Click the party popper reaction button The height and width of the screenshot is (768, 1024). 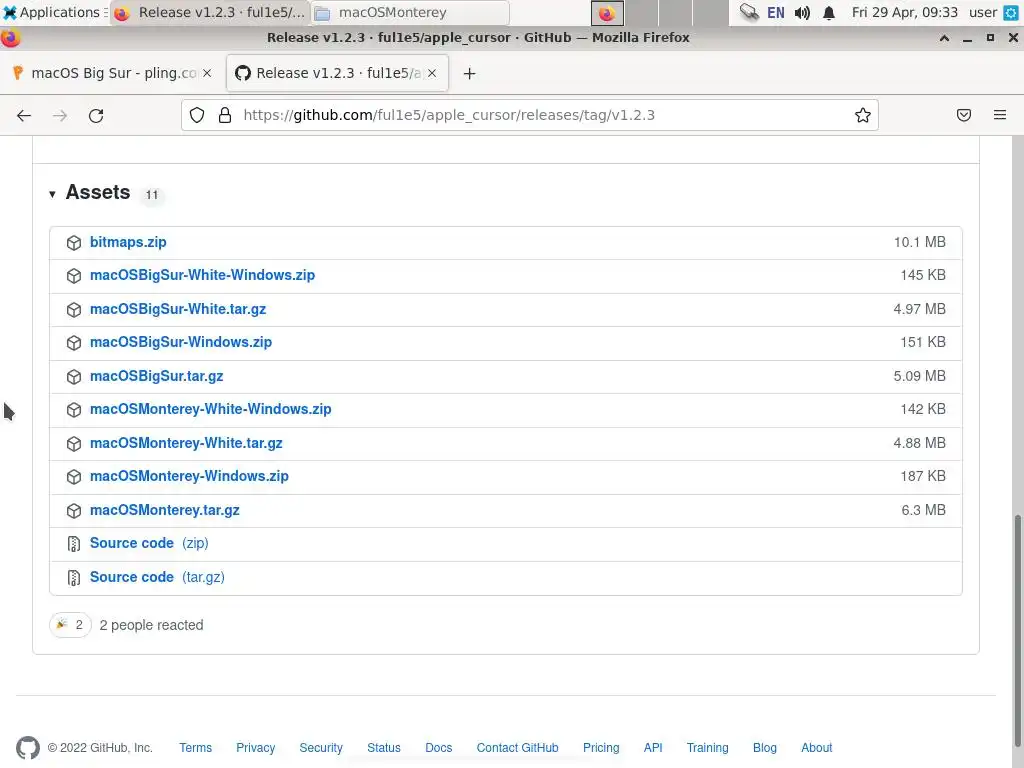pos(70,625)
